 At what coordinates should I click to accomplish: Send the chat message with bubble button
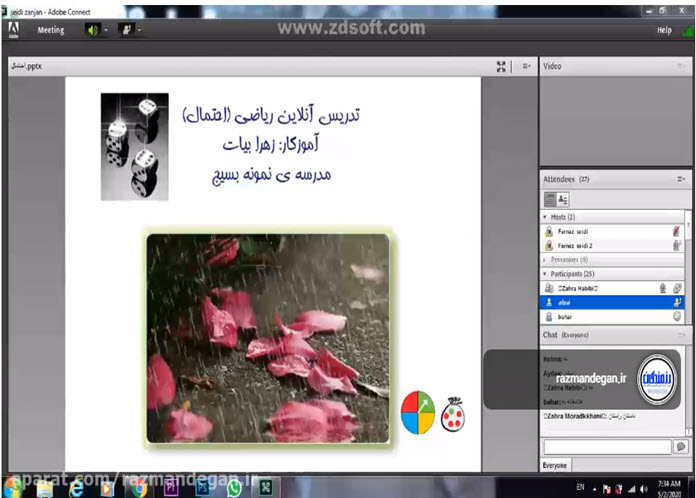point(680,447)
